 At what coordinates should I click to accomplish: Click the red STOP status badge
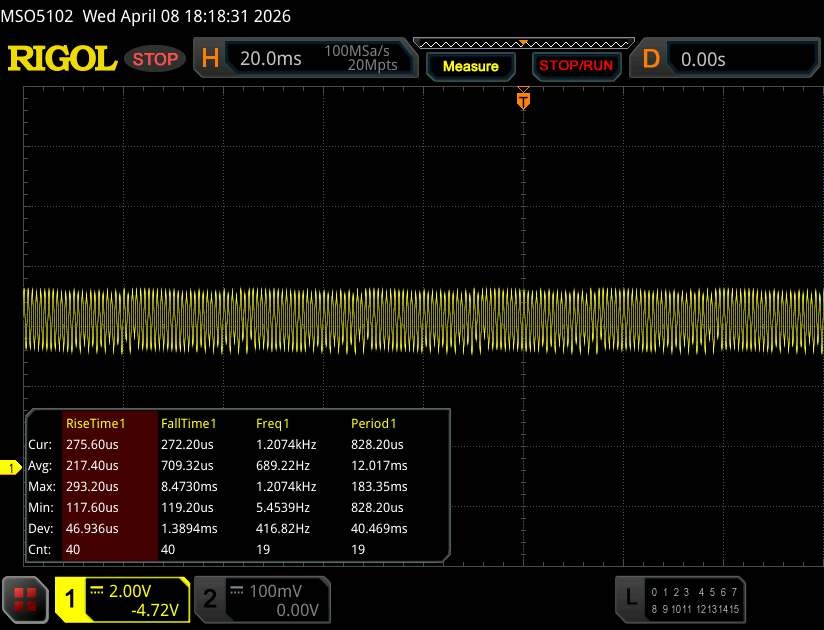tap(156, 59)
